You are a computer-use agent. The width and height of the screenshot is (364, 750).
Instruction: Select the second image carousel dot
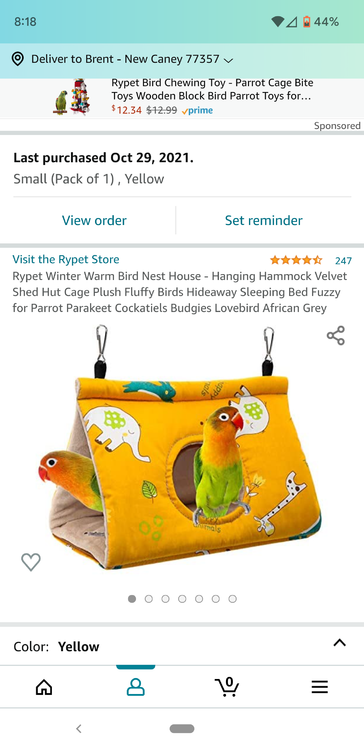pos(149,599)
